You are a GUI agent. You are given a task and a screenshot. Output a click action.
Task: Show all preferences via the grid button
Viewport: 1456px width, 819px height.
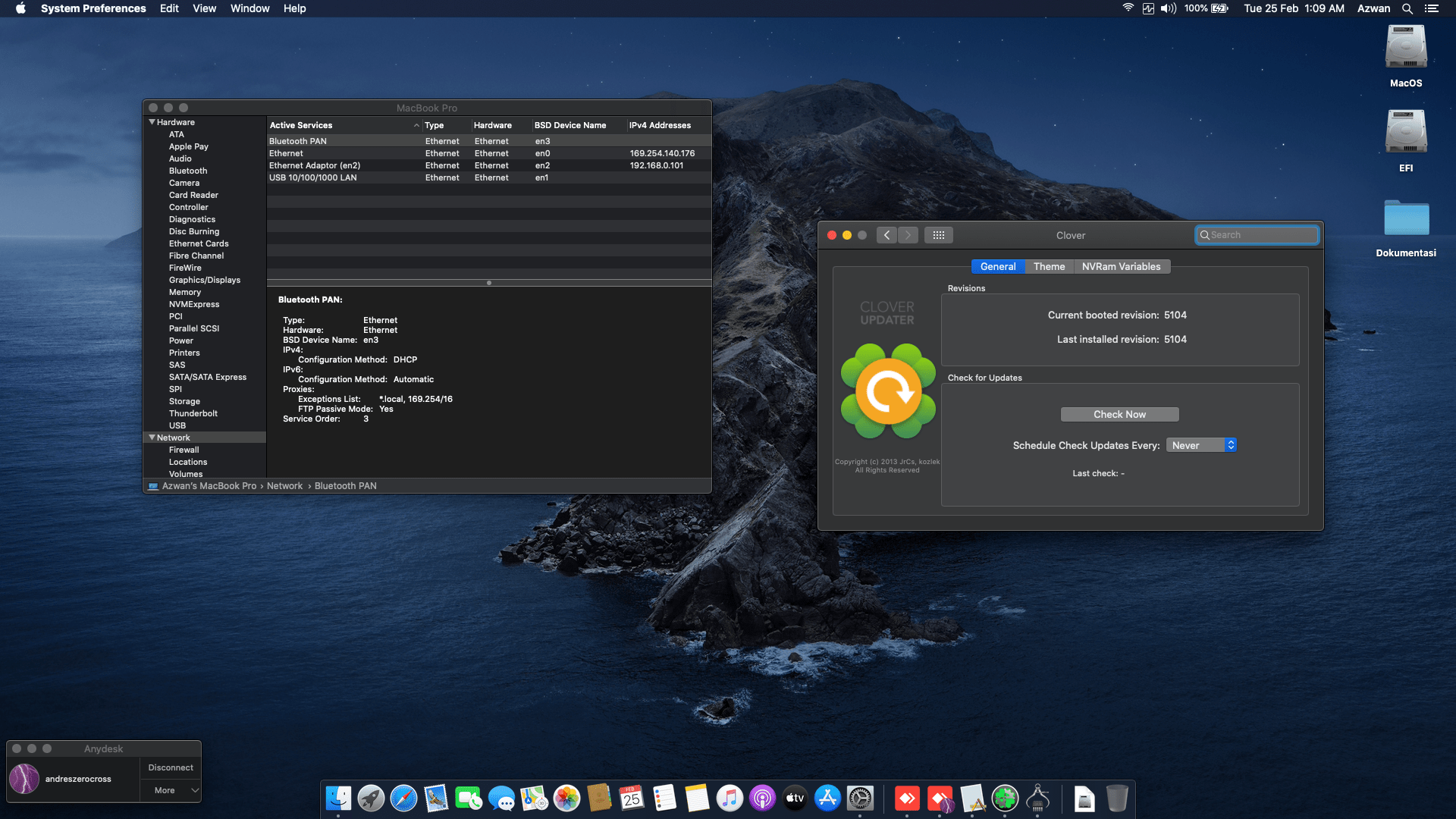point(938,235)
